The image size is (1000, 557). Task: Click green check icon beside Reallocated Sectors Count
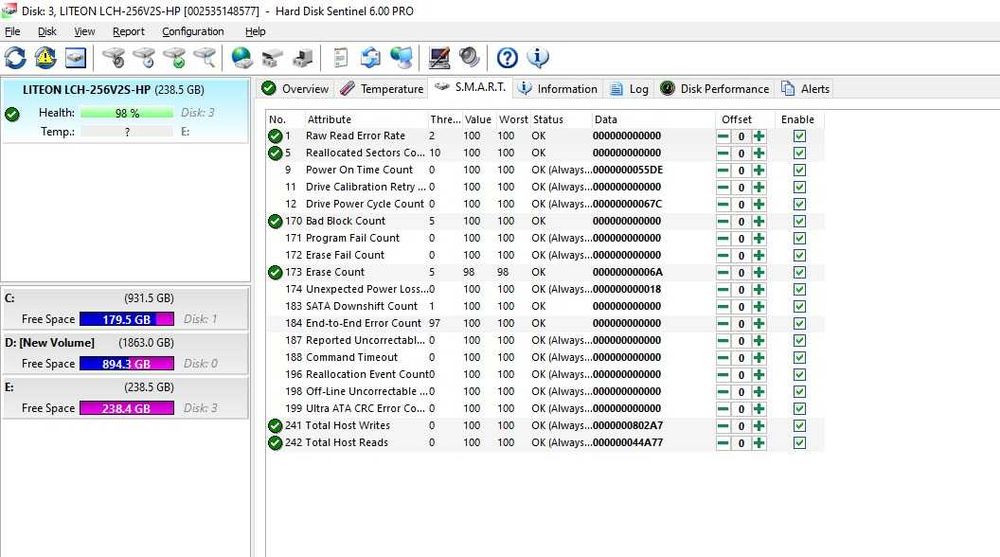(x=275, y=153)
